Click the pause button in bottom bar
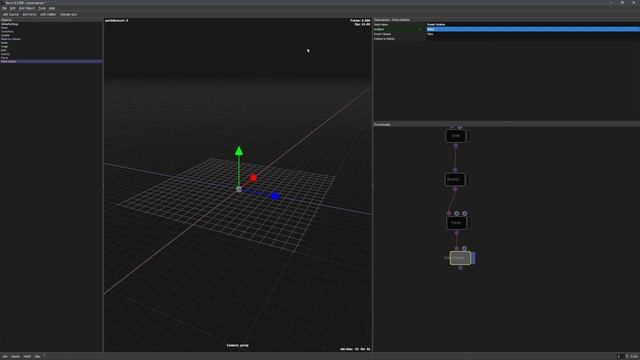640x360 pixels. pyautogui.click(x=16, y=356)
